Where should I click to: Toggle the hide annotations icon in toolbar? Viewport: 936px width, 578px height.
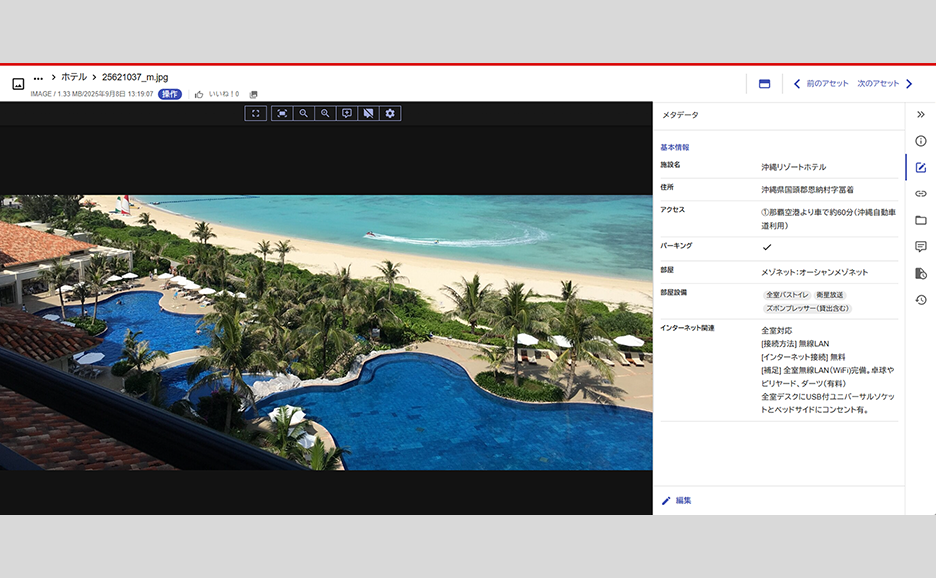coord(369,114)
